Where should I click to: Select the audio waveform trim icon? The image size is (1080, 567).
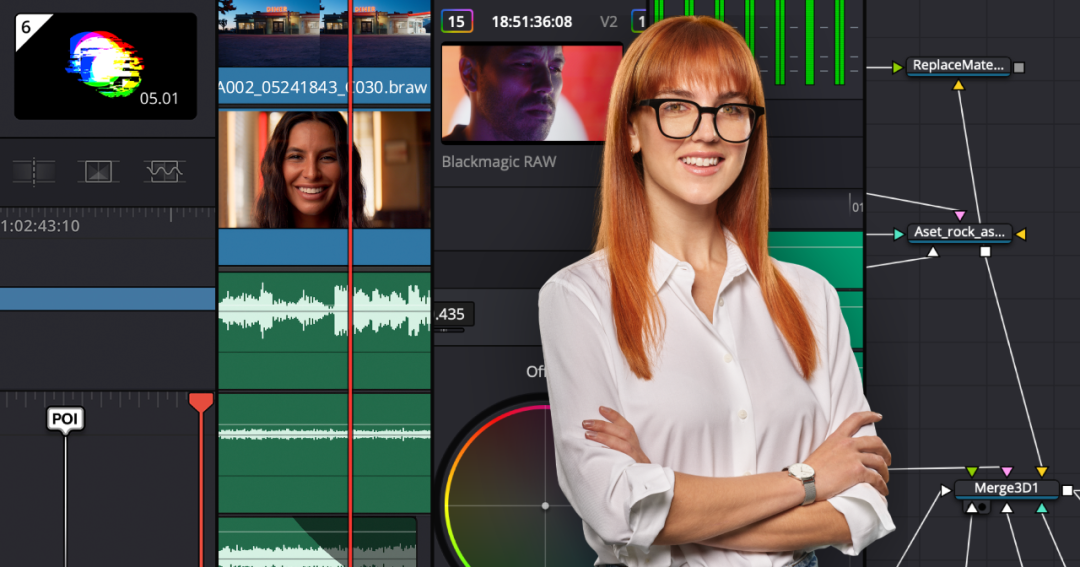[164, 171]
